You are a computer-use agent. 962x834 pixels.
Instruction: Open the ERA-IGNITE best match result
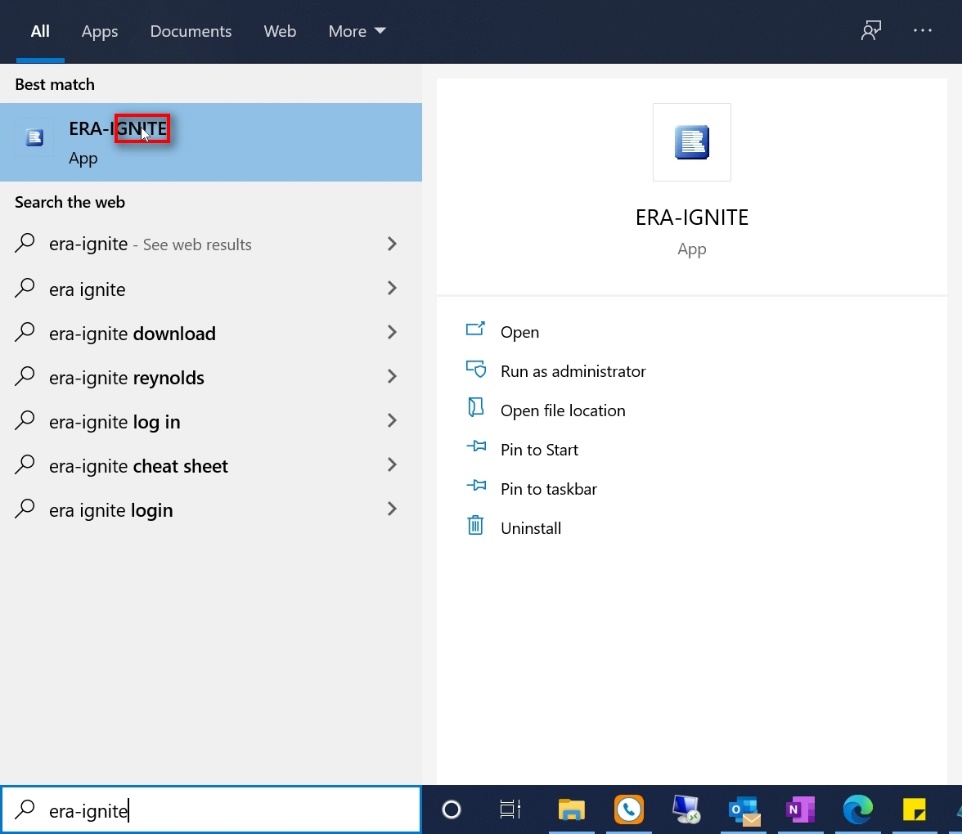pos(210,142)
